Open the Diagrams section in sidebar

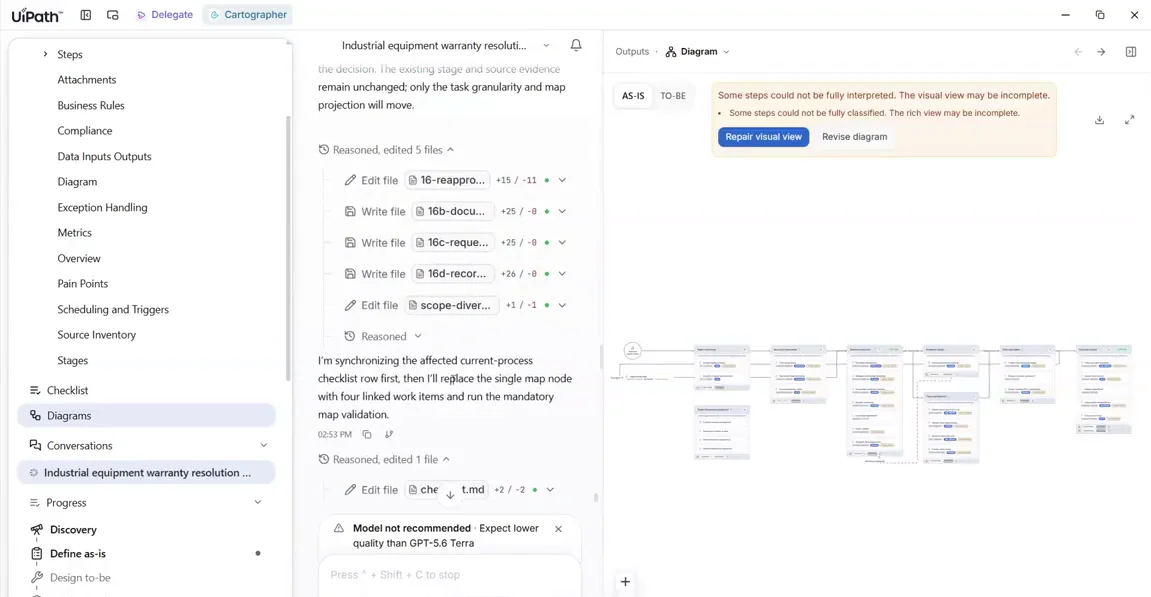(147, 416)
